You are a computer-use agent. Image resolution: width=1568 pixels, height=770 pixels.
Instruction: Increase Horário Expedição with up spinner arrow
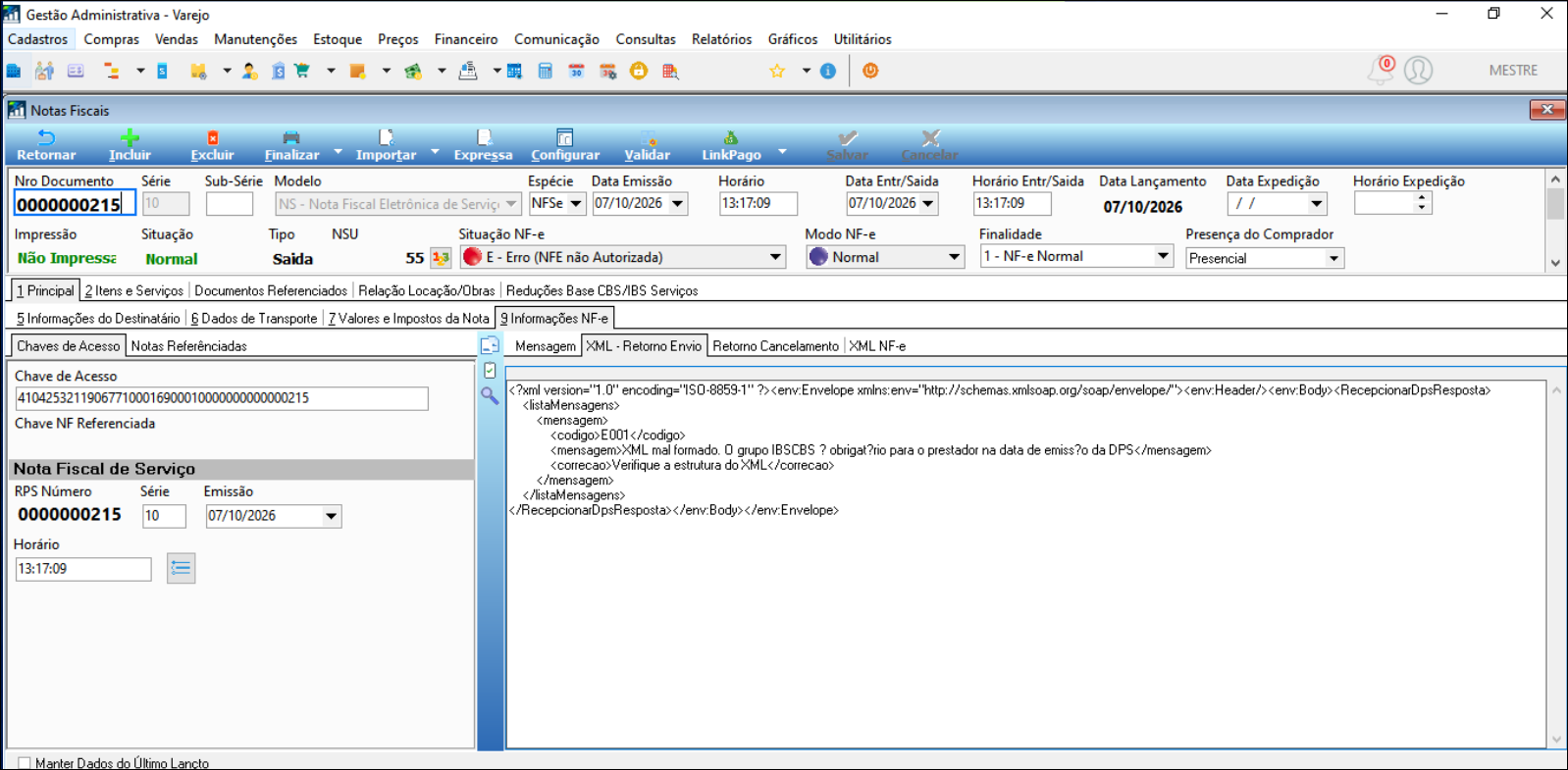(1422, 197)
